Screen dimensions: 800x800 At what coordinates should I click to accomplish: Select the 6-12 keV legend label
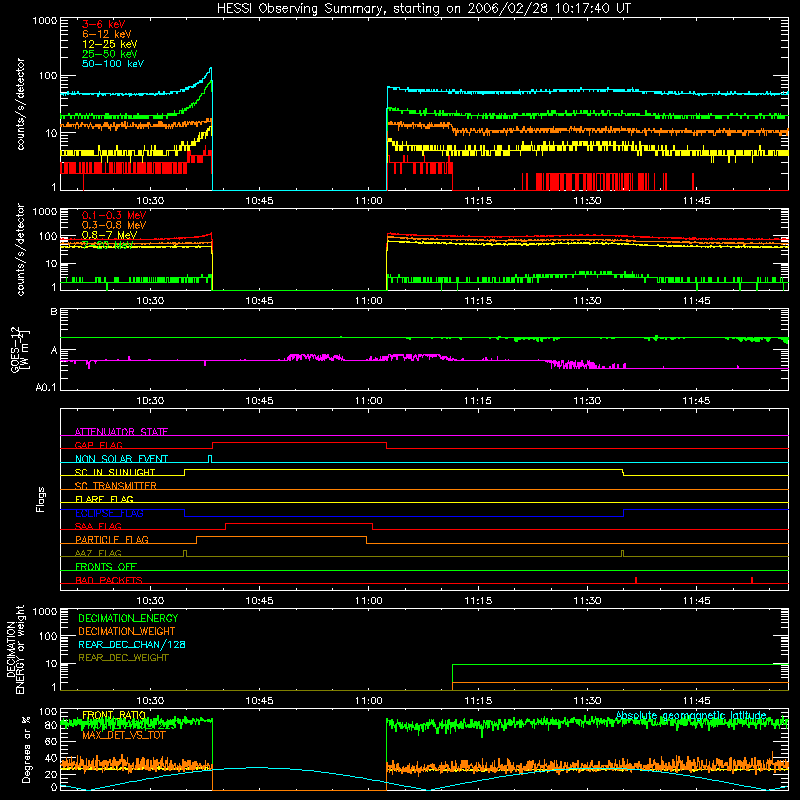[107, 34]
